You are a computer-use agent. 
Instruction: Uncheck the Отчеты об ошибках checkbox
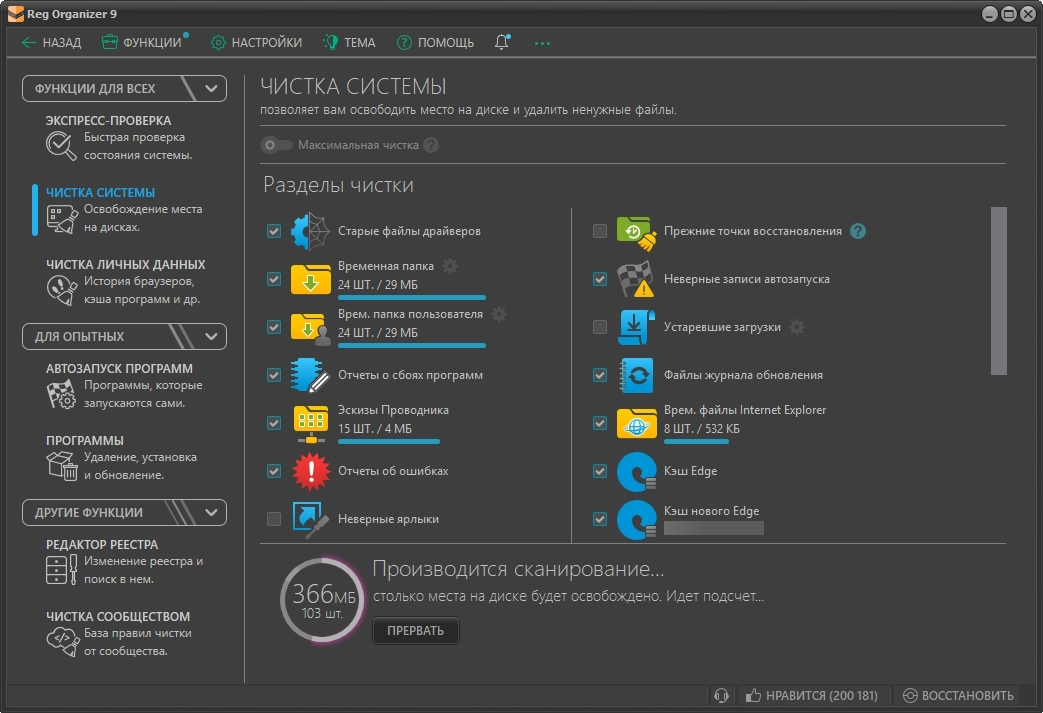point(274,471)
